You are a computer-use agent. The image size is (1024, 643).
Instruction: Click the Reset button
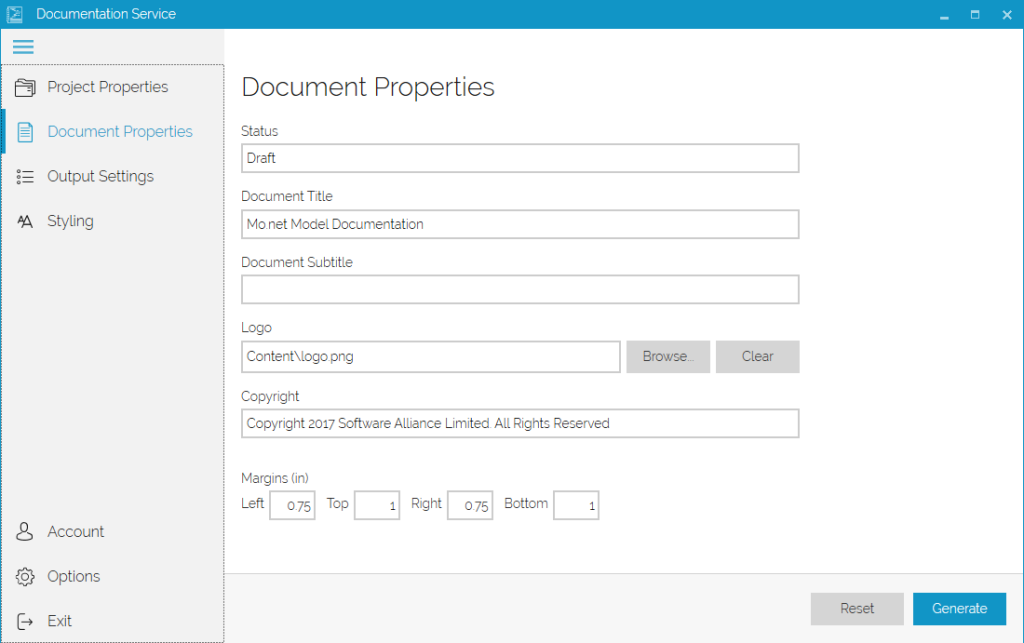tap(857, 608)
